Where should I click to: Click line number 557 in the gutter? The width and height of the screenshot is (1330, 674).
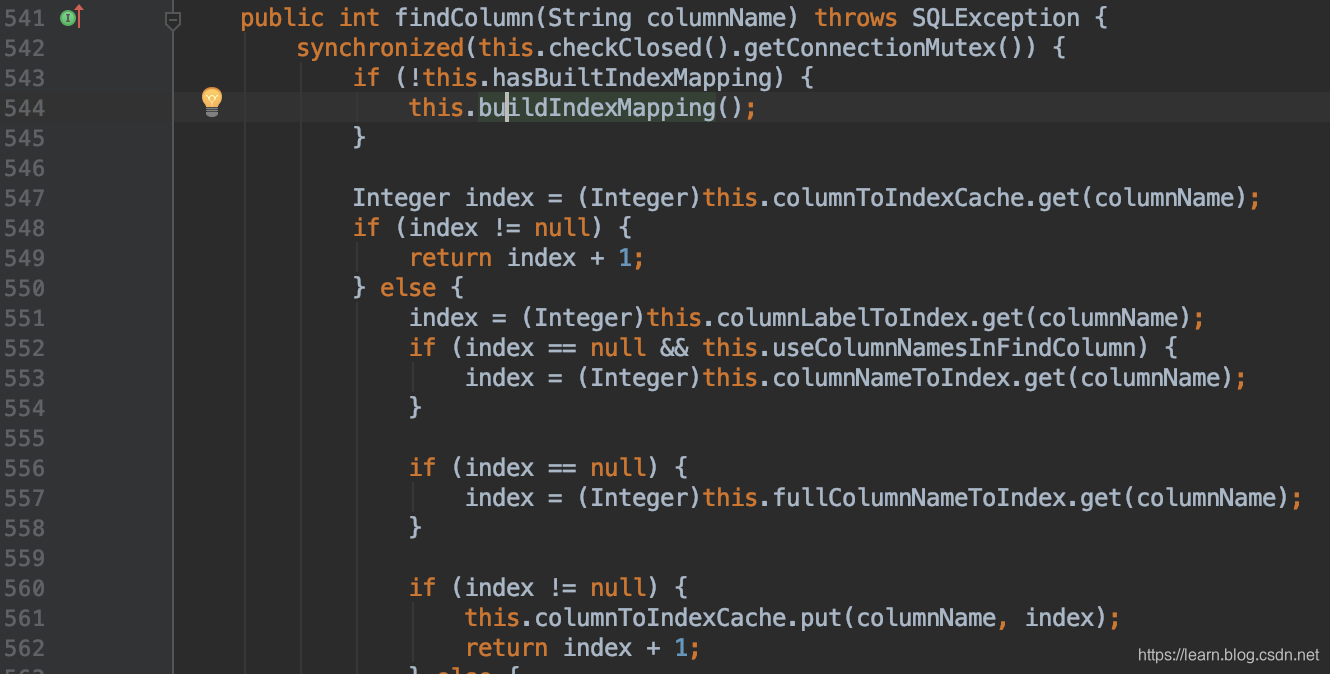click(24, 498)
